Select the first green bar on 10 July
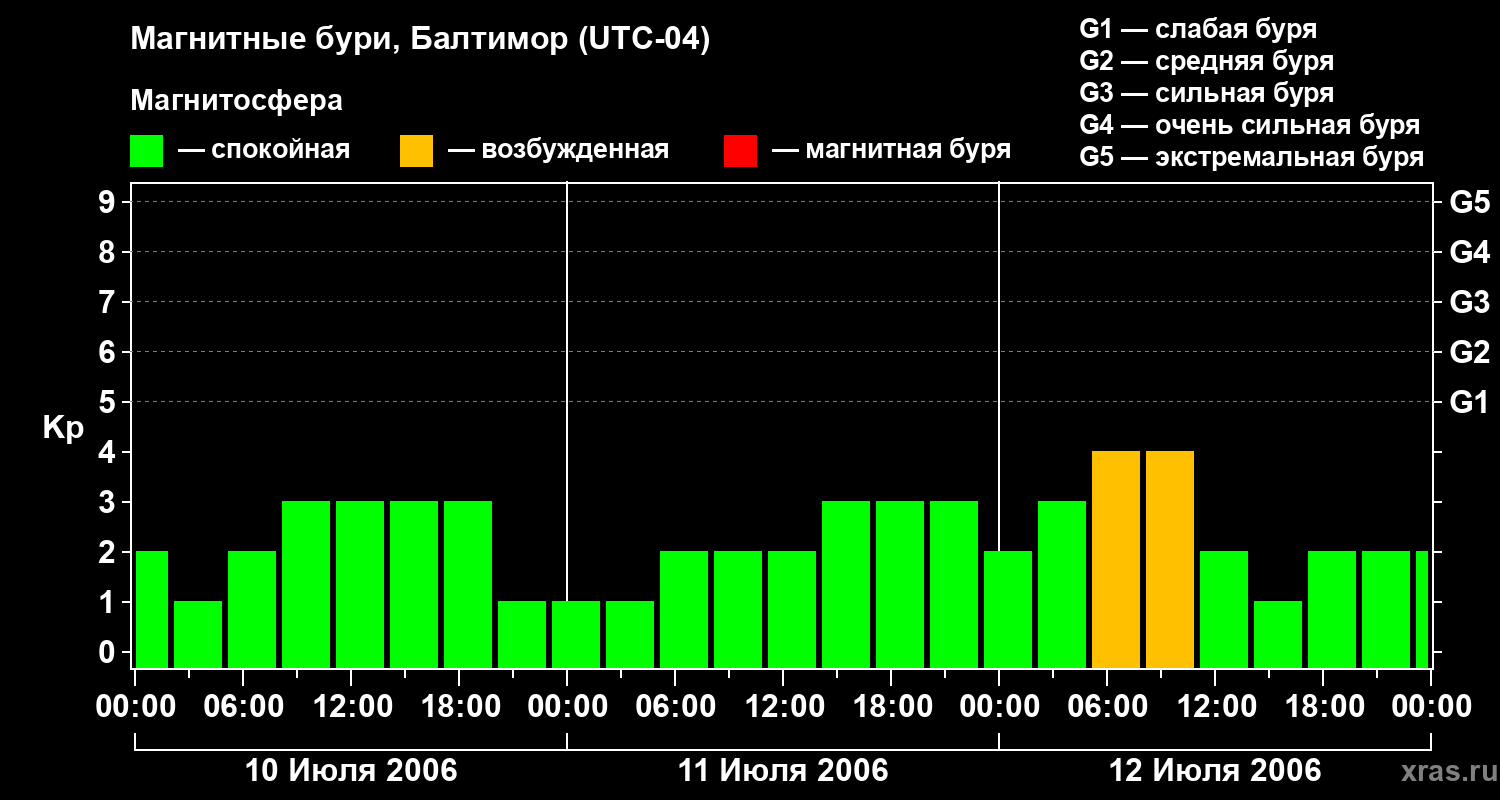 tap(152, 609)
